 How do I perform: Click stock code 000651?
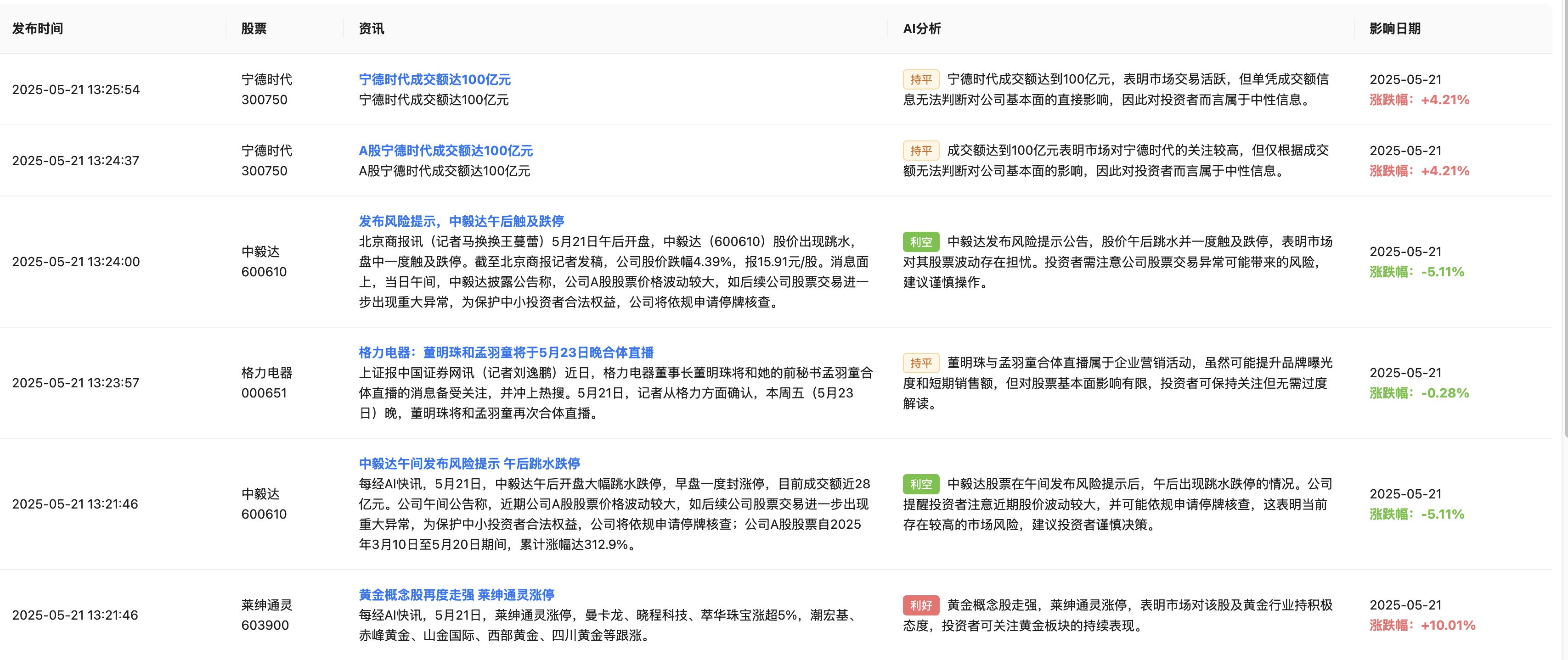pyautogui.click(x=264, y=393)
